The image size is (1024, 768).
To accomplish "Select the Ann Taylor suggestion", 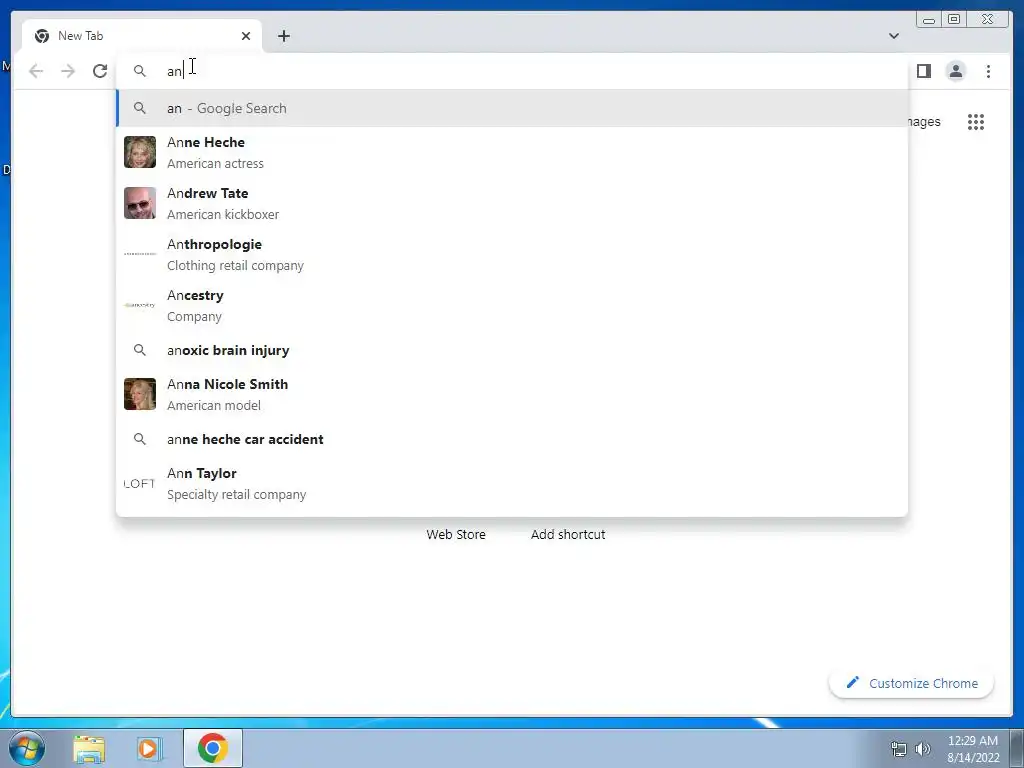I will (512, 483).
